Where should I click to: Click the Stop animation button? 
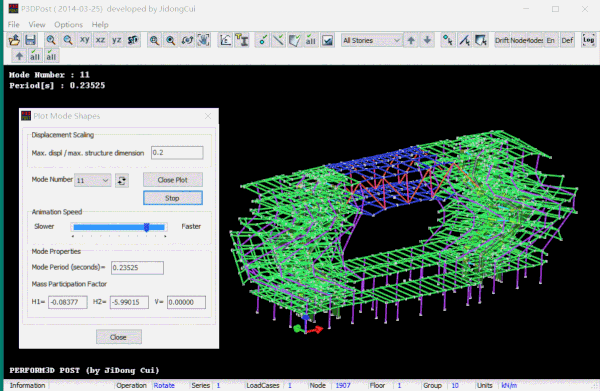pos(173,198)
